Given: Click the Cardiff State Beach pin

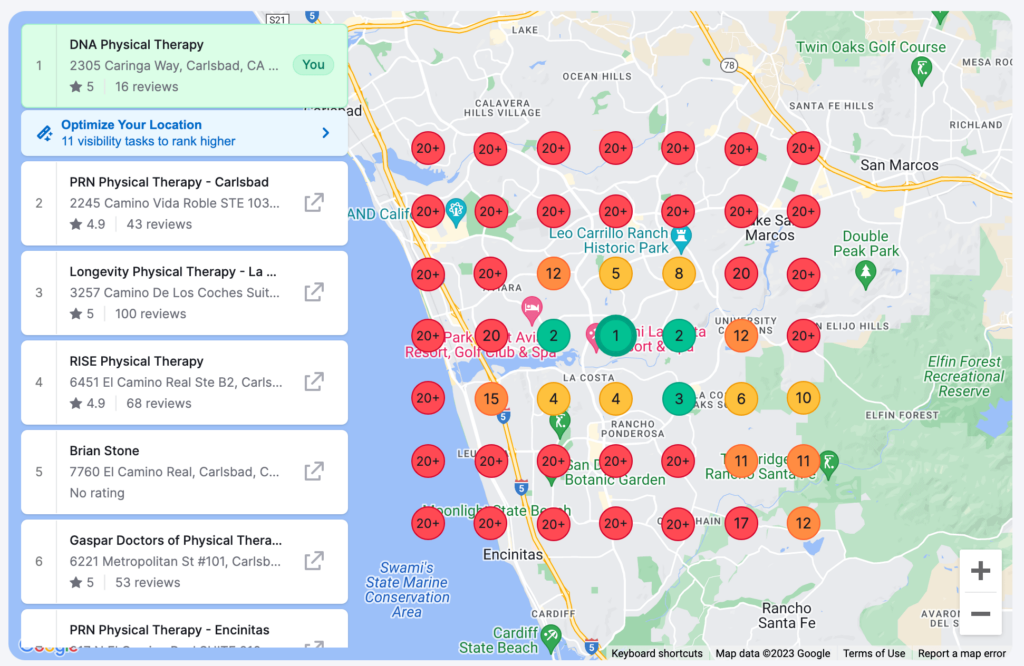Looking at the screenshot, I should pyautogui.click(x=551, y=638).
